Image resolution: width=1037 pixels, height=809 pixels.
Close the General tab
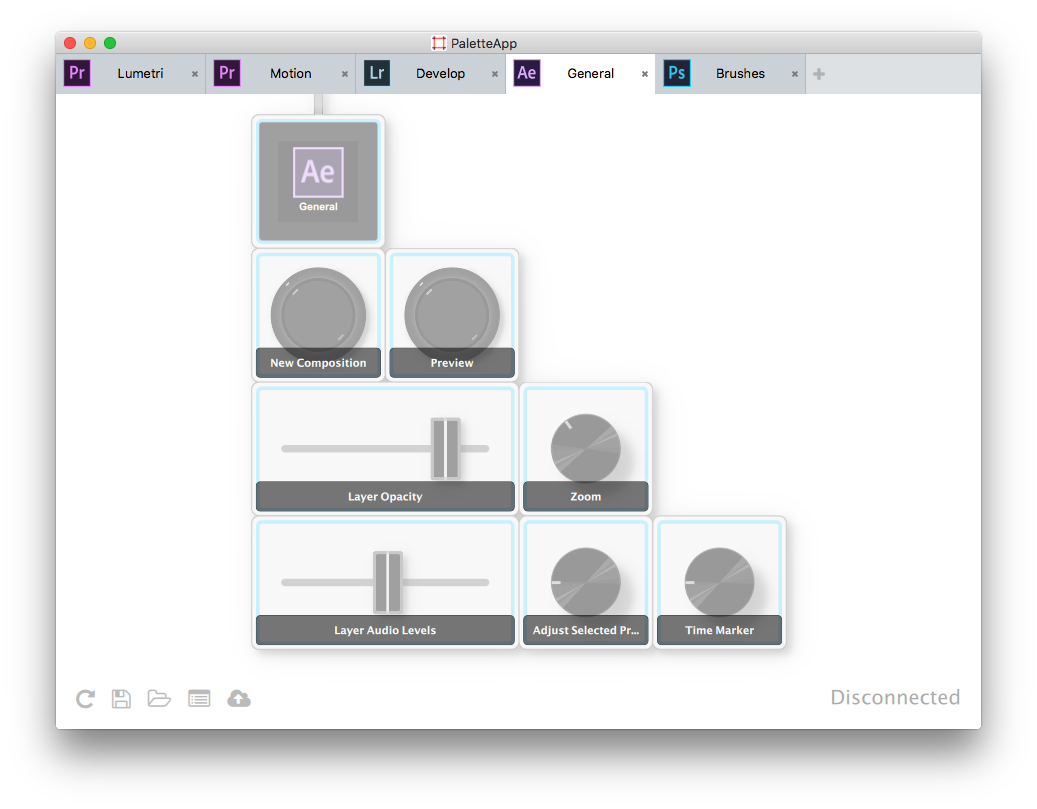tap(645, 74)
